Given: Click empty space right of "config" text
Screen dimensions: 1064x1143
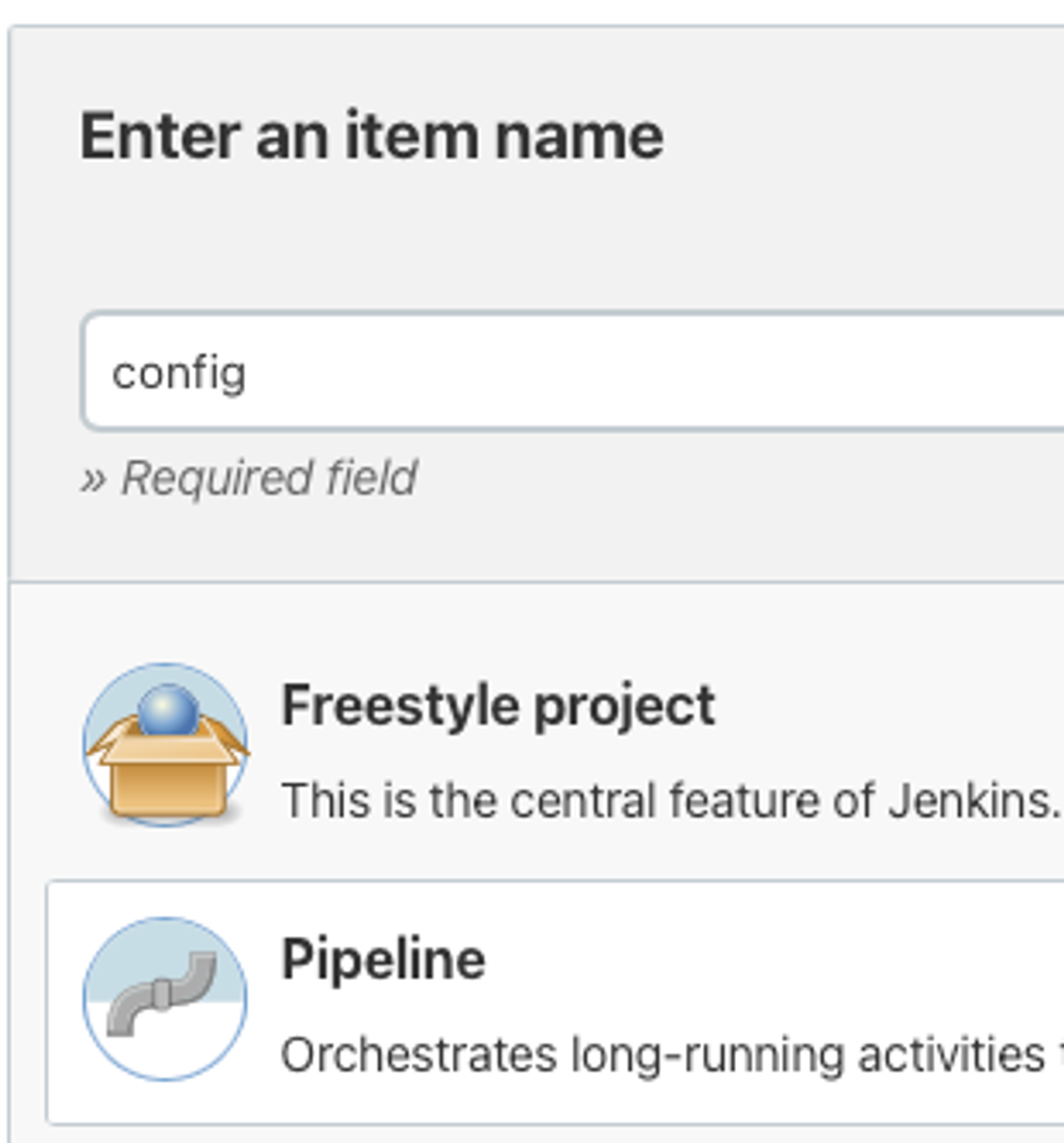Looking at the screenshot, I should click(633, 372).
